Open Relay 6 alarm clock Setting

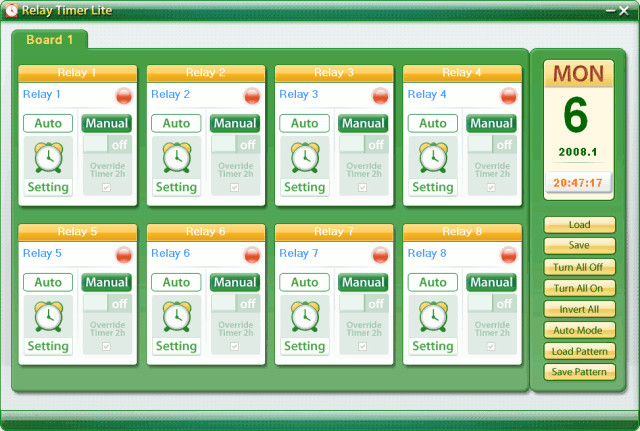point(176,326)
